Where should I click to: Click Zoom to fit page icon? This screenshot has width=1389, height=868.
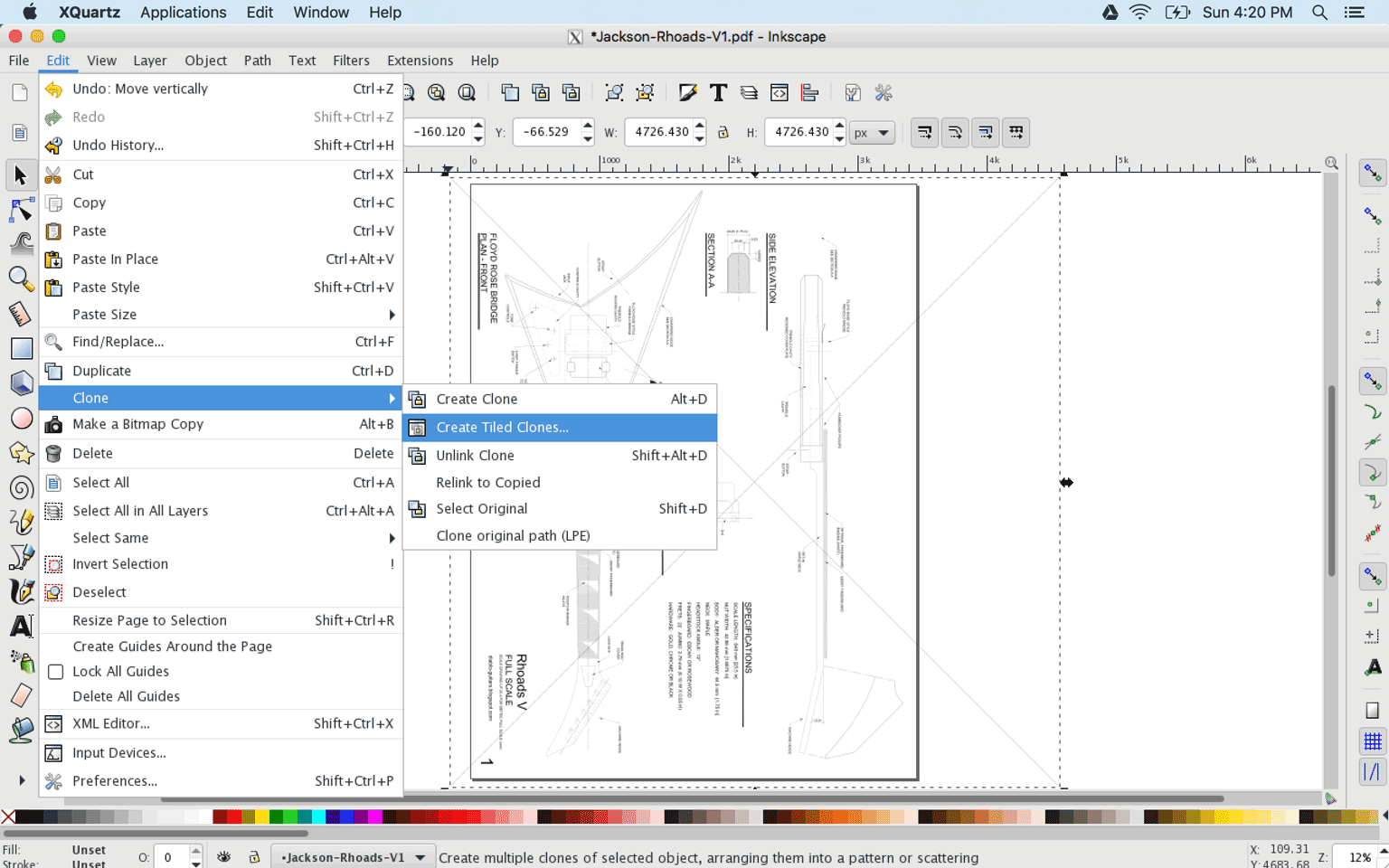[x=467, y=92]
